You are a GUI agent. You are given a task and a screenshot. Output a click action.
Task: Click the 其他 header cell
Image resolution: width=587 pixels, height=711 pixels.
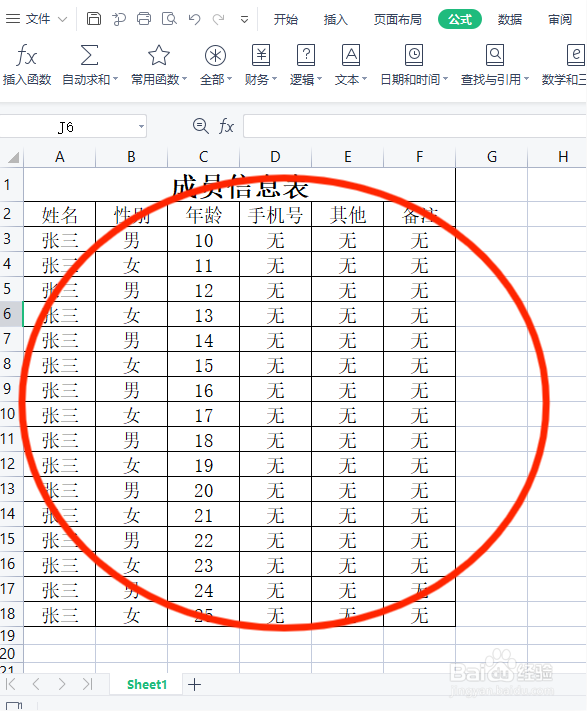[x=347, y=214]
